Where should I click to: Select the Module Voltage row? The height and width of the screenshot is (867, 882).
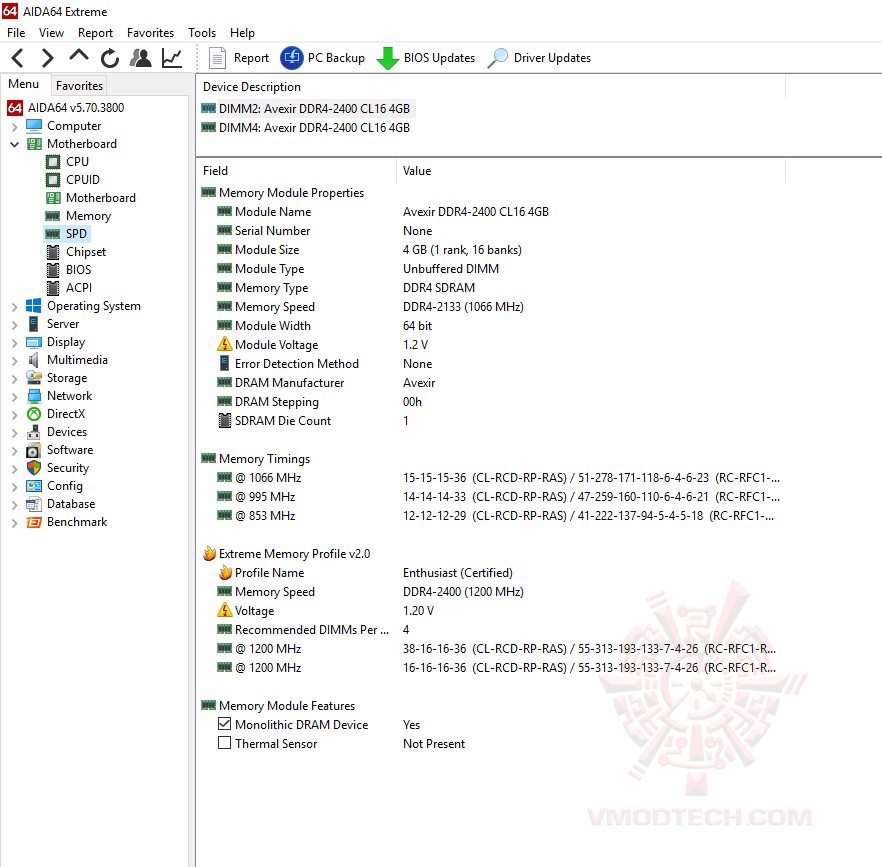489,344
